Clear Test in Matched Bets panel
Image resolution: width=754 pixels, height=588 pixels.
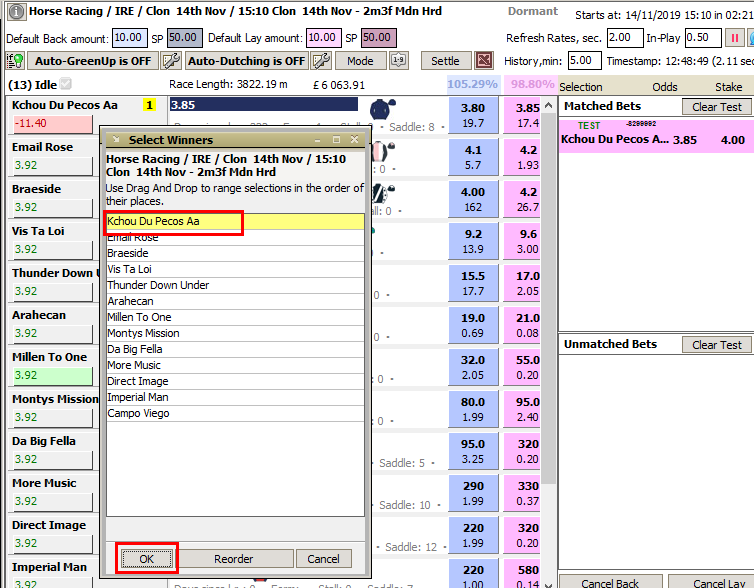(x=716, y=107)
